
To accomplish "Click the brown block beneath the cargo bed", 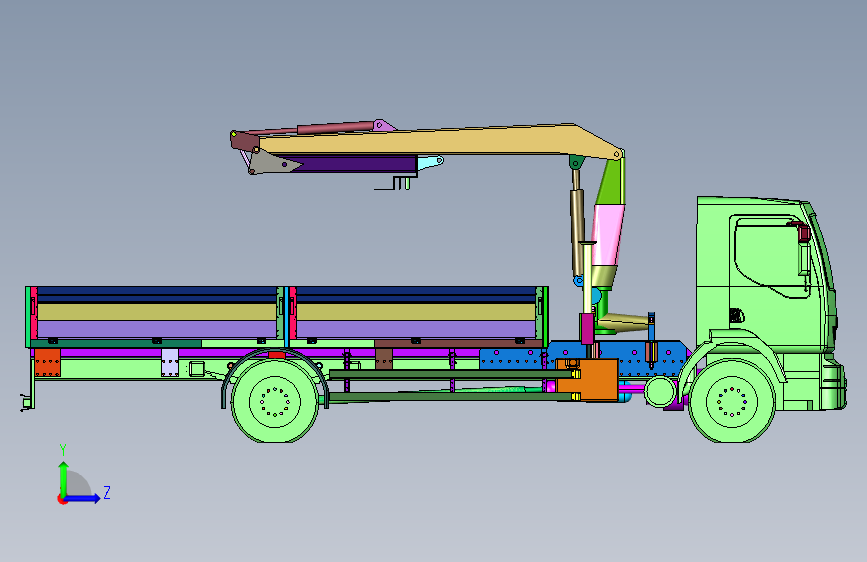I will (x=384, y=357).
